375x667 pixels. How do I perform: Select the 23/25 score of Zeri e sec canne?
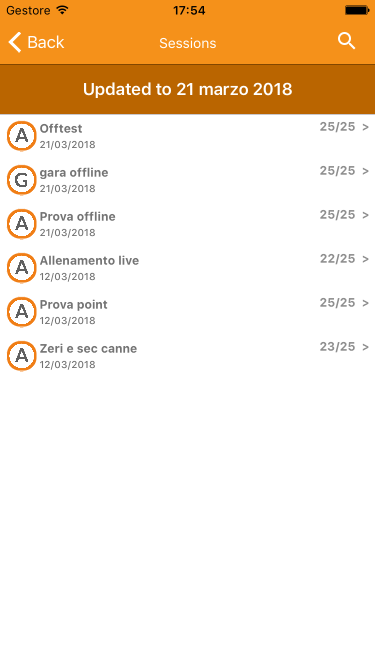click(337, 347)
